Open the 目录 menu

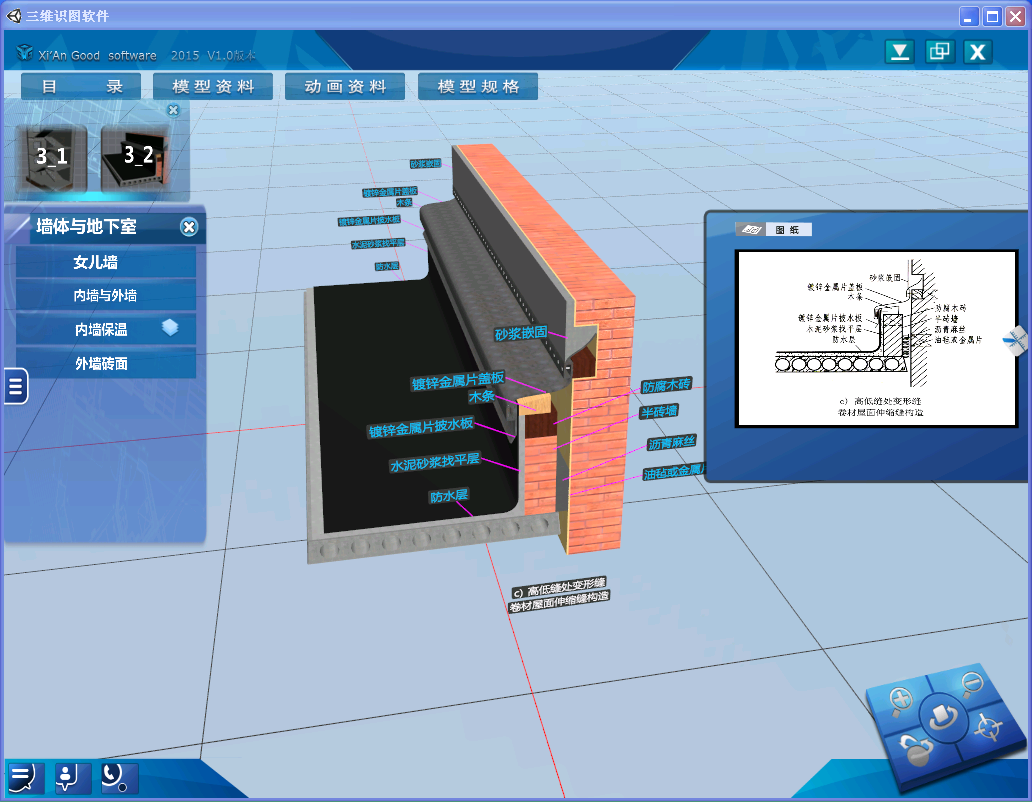(x=83, y=87)
